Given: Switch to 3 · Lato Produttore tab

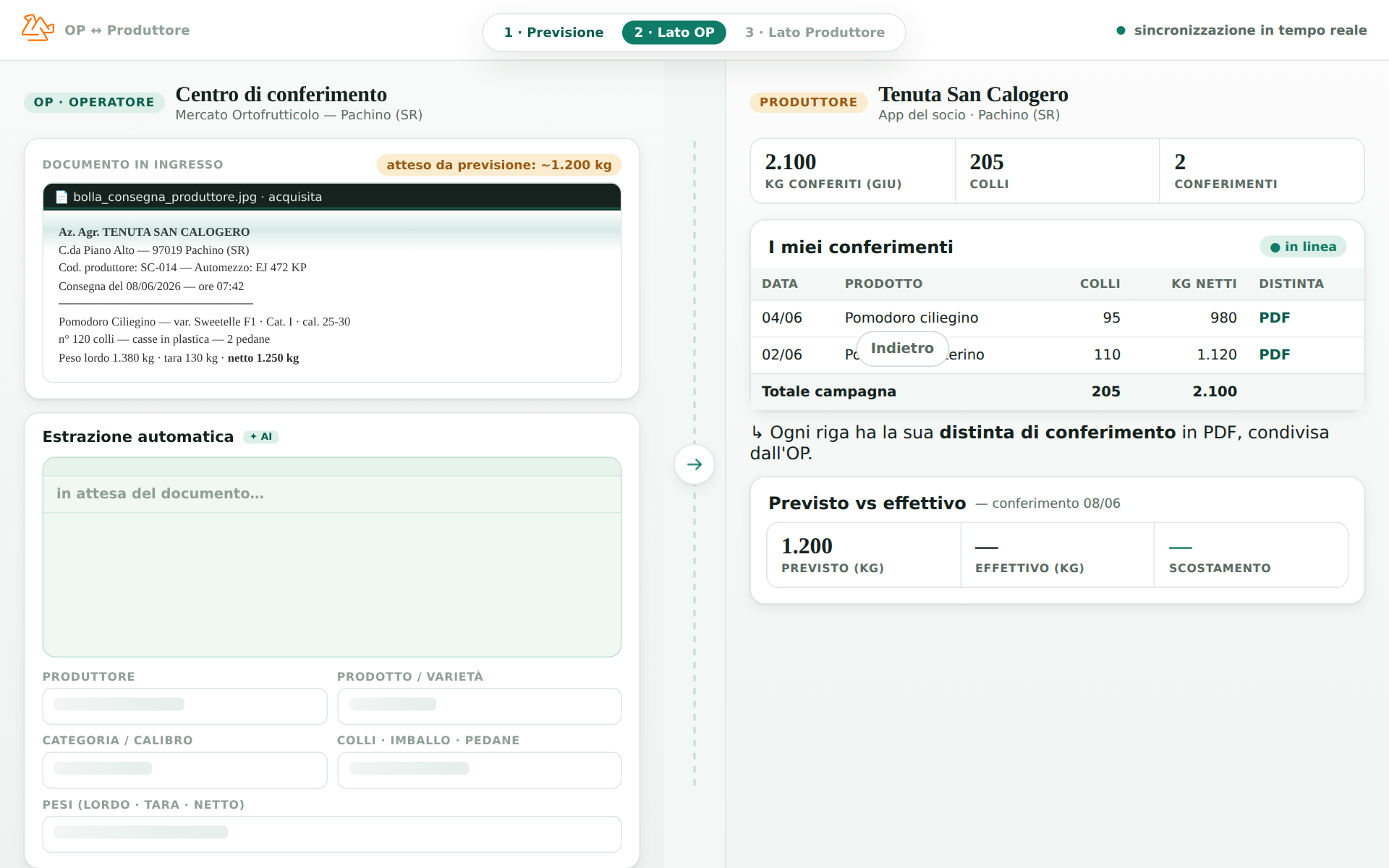Looking at the screenshot, I should [x=815, y=33].
